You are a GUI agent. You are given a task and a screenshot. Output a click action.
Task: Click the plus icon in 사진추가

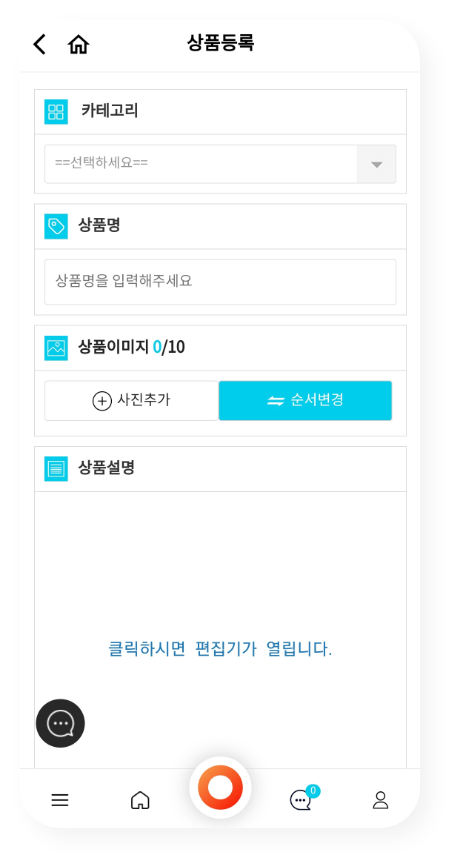(102, 401)
